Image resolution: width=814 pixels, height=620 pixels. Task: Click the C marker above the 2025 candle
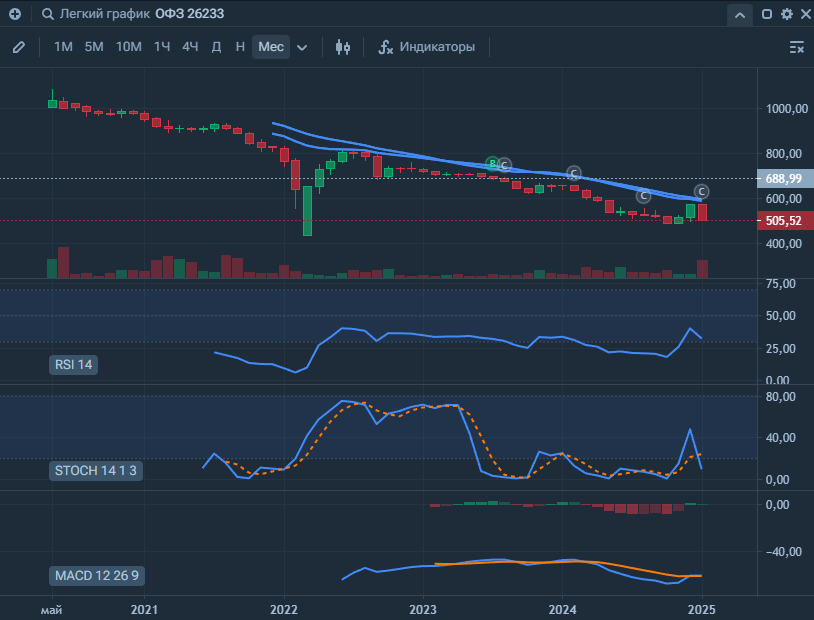point(702,191)
